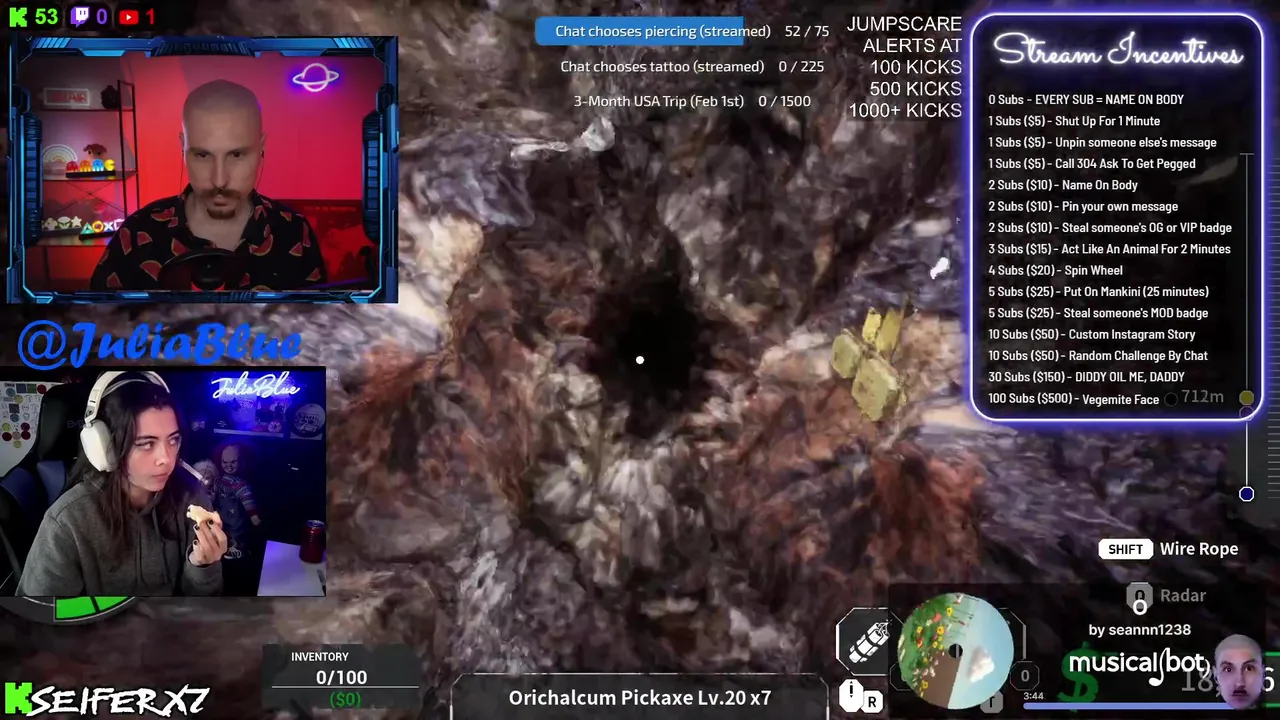The width and height of the screenshot is (1280, 720).
Task: Click the spinning album disc artwork
Action: pyautogui.click(x=955, y=650)
